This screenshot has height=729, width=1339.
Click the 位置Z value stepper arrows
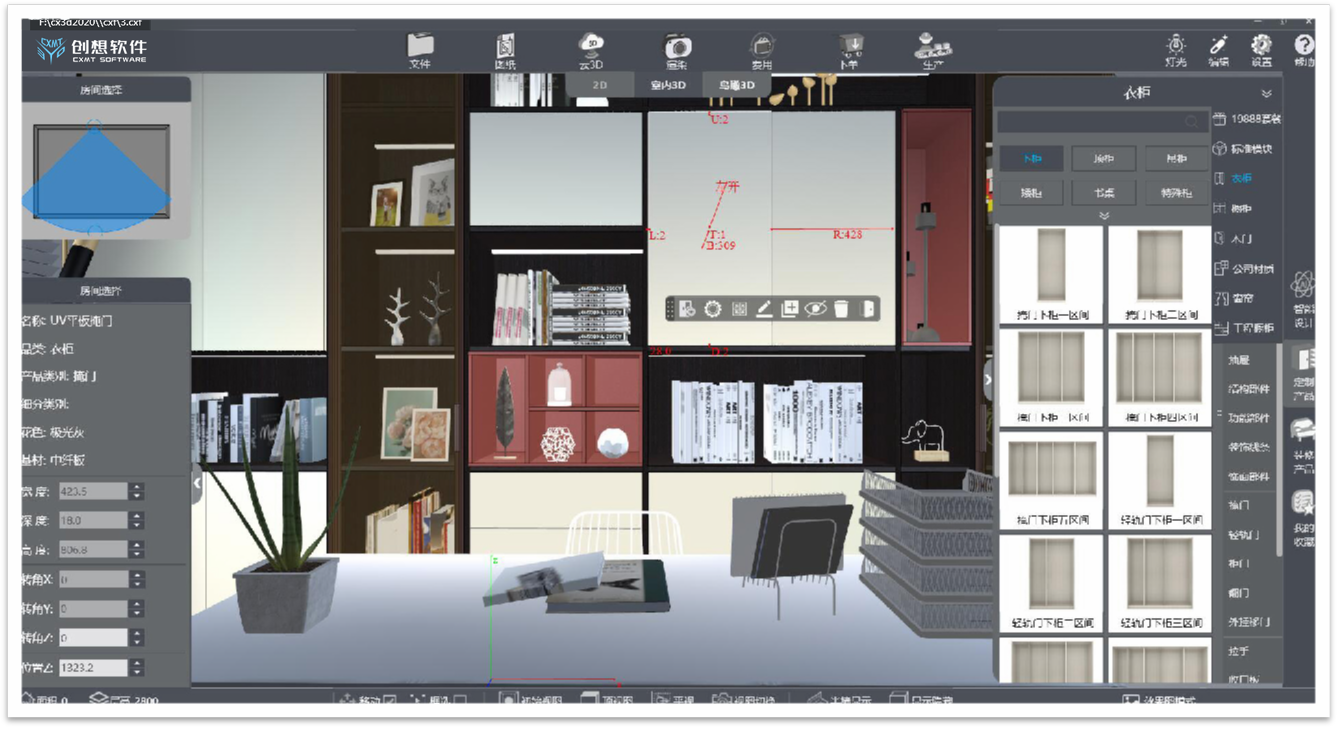137,667
